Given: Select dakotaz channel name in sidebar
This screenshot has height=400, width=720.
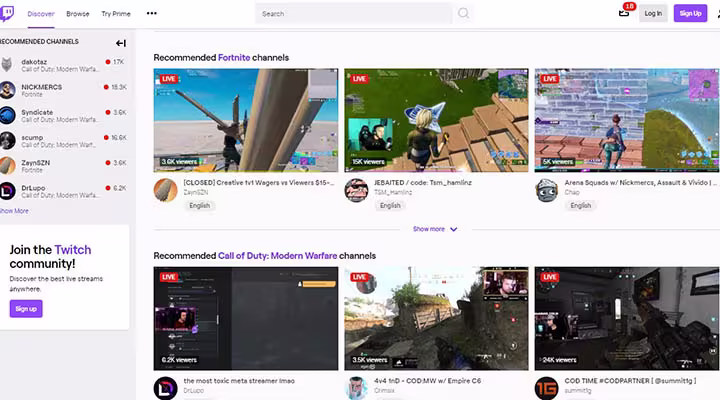Looking at the screenshot, I should point(34,62).
